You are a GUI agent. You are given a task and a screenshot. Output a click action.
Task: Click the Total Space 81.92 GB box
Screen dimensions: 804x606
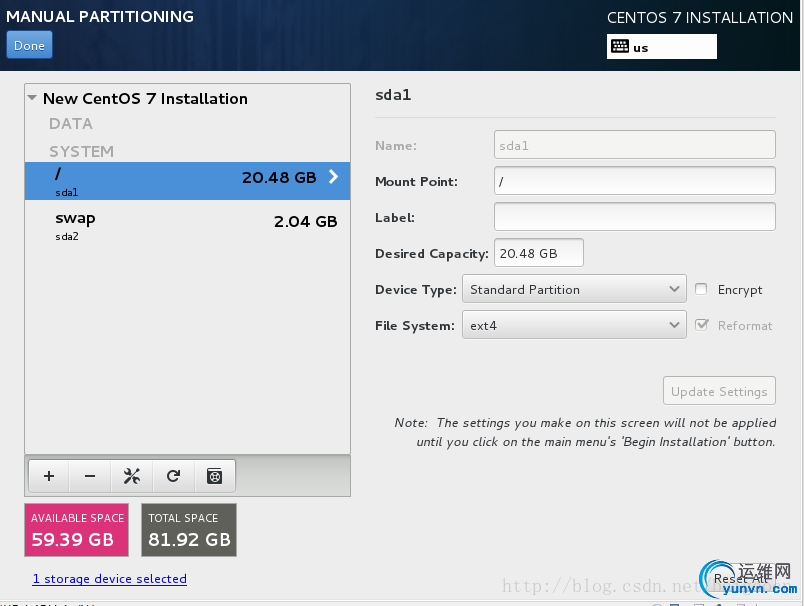[x=189, y=530]
